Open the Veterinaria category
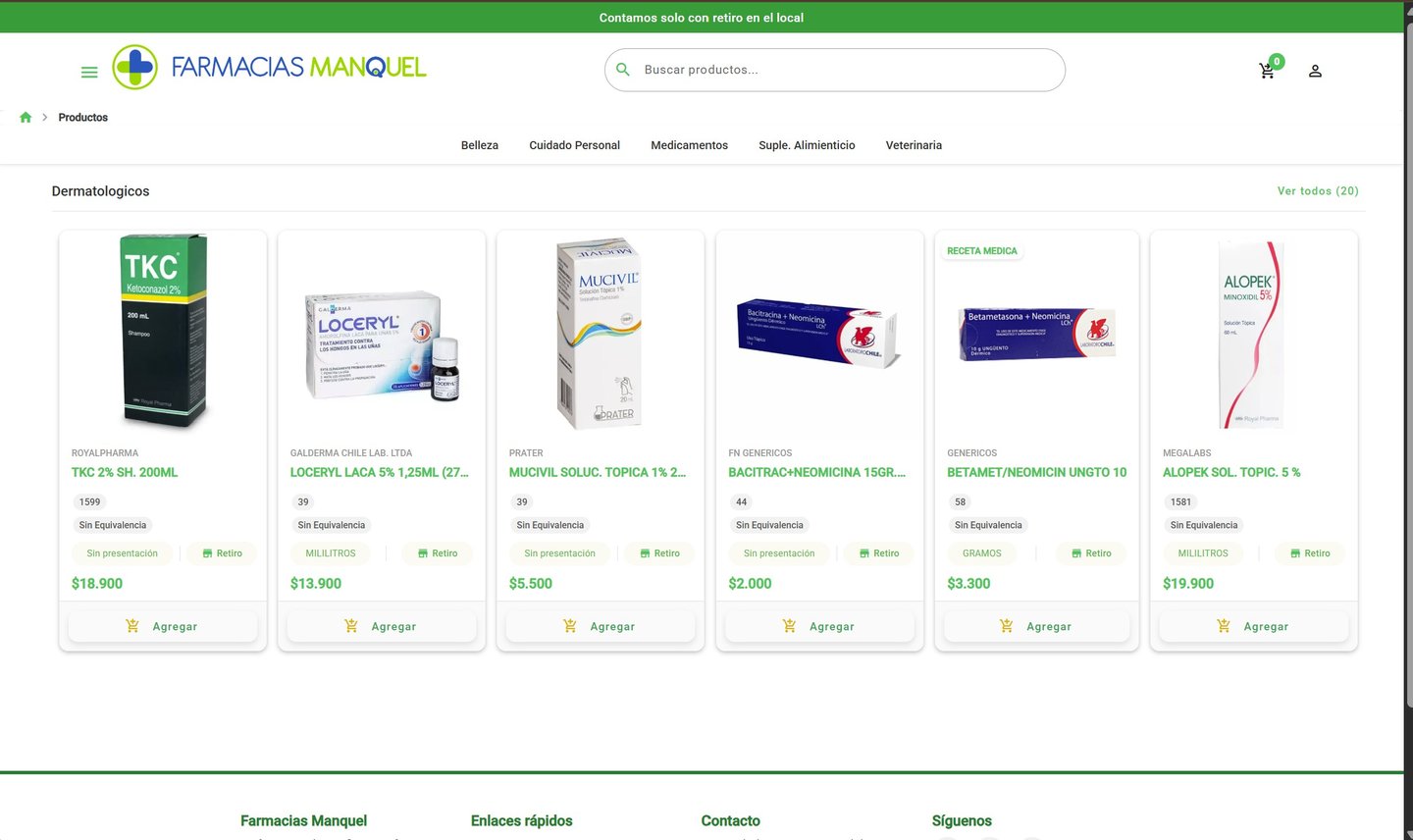Viewport: 1413px width, 840px height. (x=914, y=145)
